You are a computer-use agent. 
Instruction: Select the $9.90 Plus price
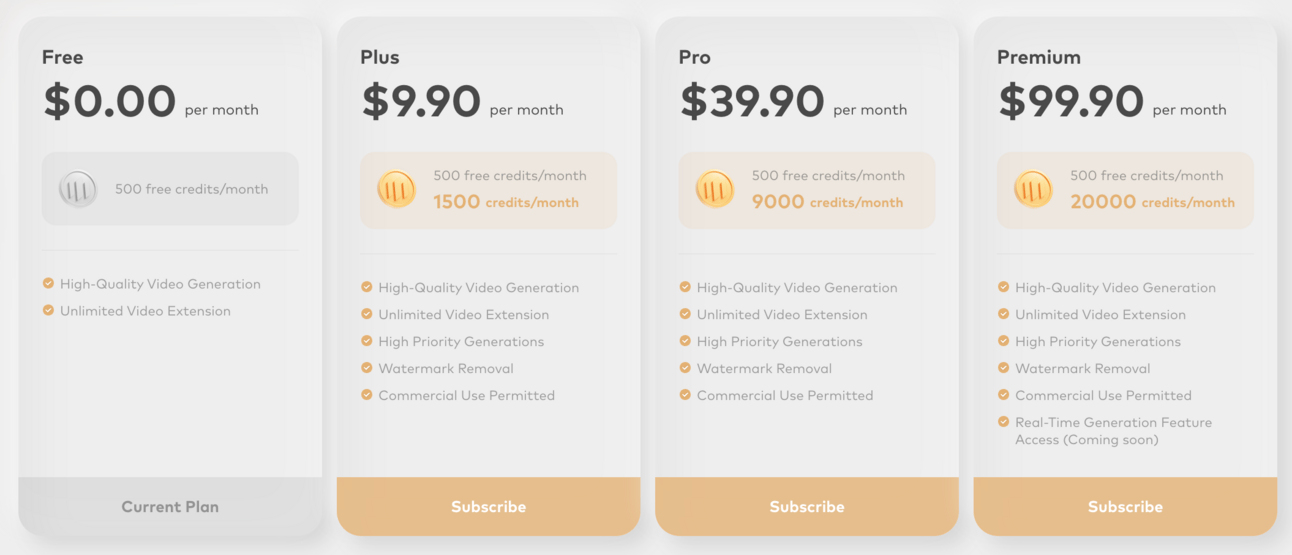pos(421,102)
